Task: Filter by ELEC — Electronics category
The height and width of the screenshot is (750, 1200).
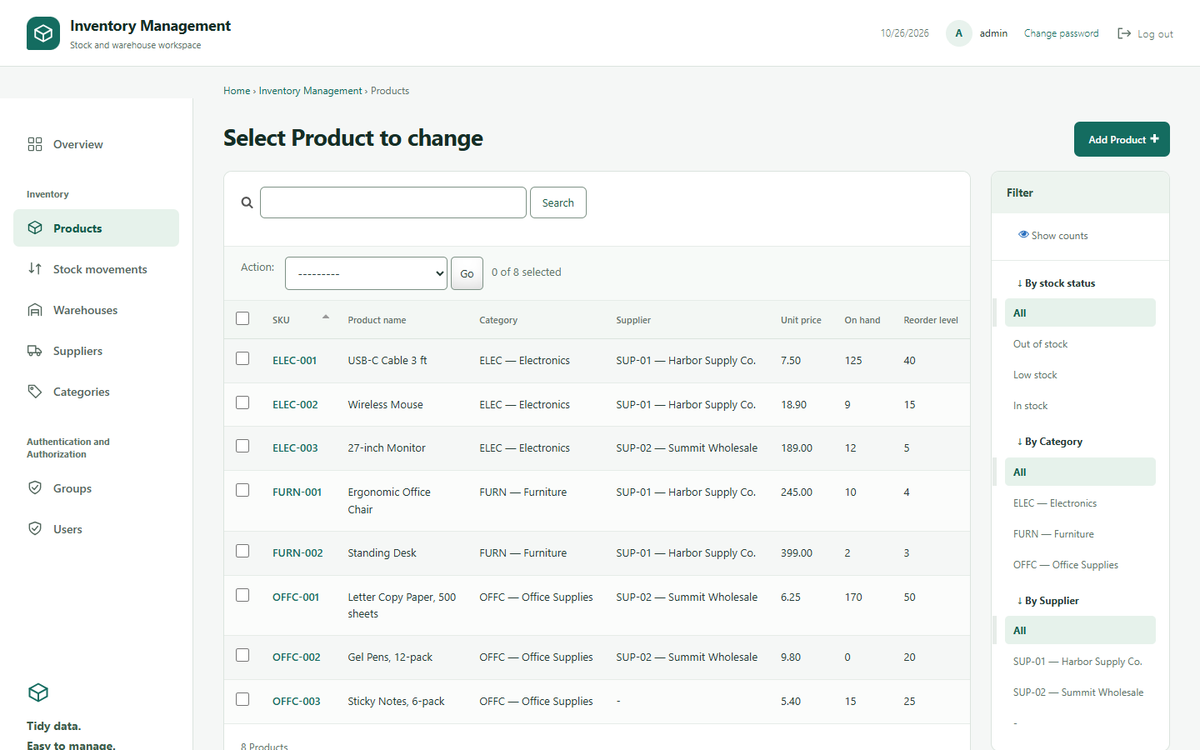Action: point(1055,503)
